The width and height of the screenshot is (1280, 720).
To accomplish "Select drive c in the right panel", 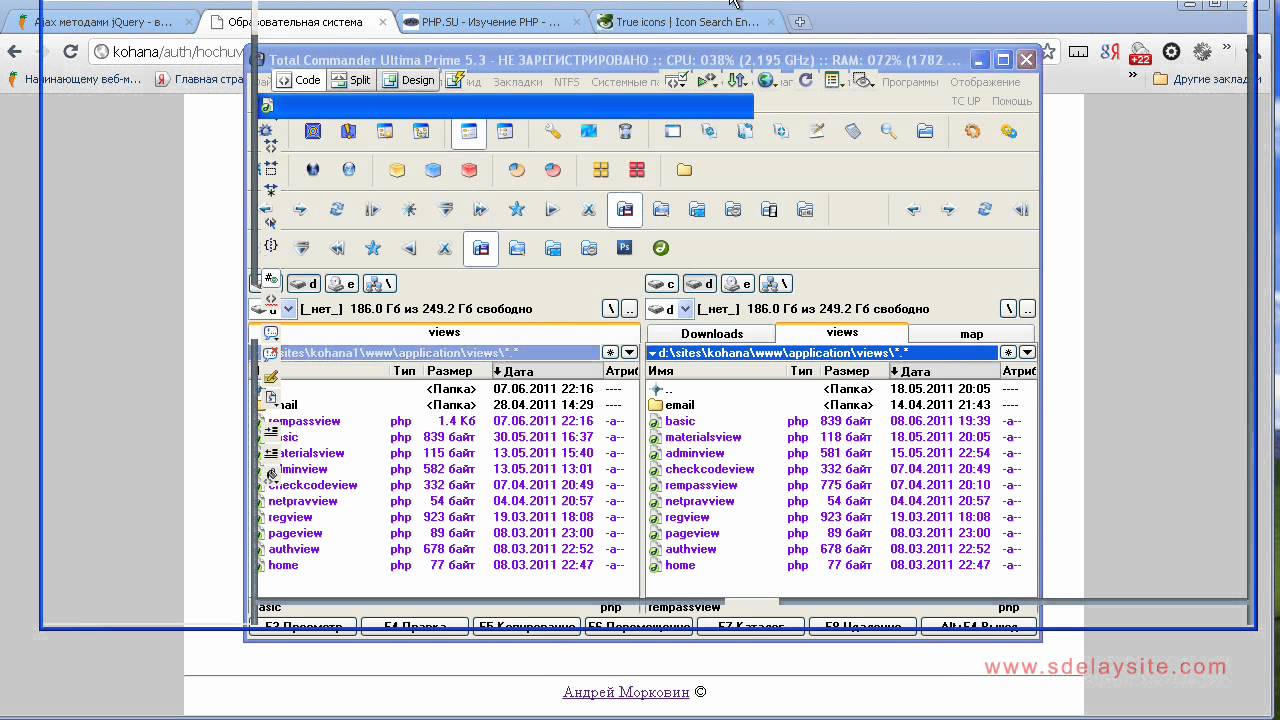I will (x=662, y=284).
